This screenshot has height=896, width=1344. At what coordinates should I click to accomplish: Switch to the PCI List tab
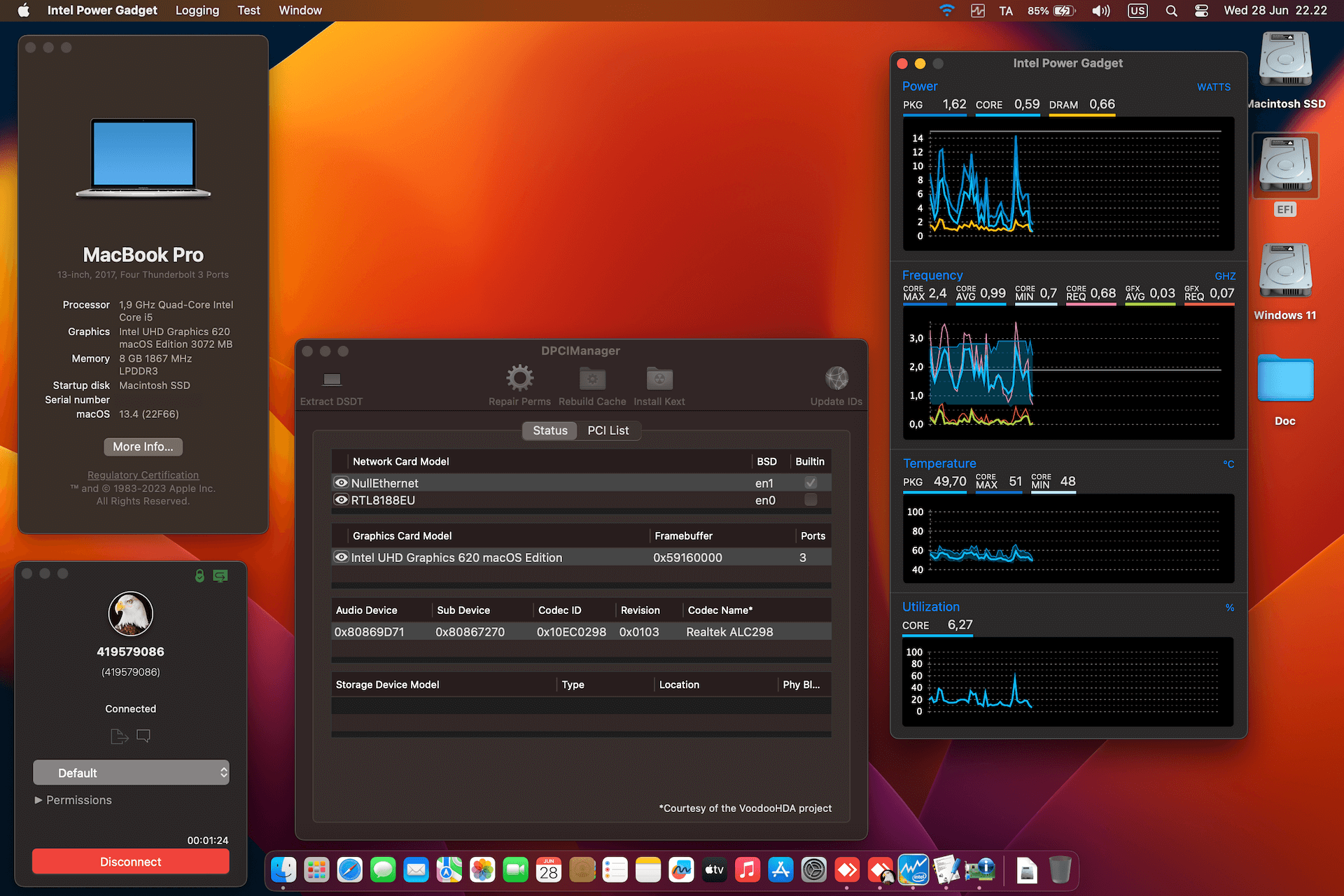pyautogui.click(x=608, y=430)
